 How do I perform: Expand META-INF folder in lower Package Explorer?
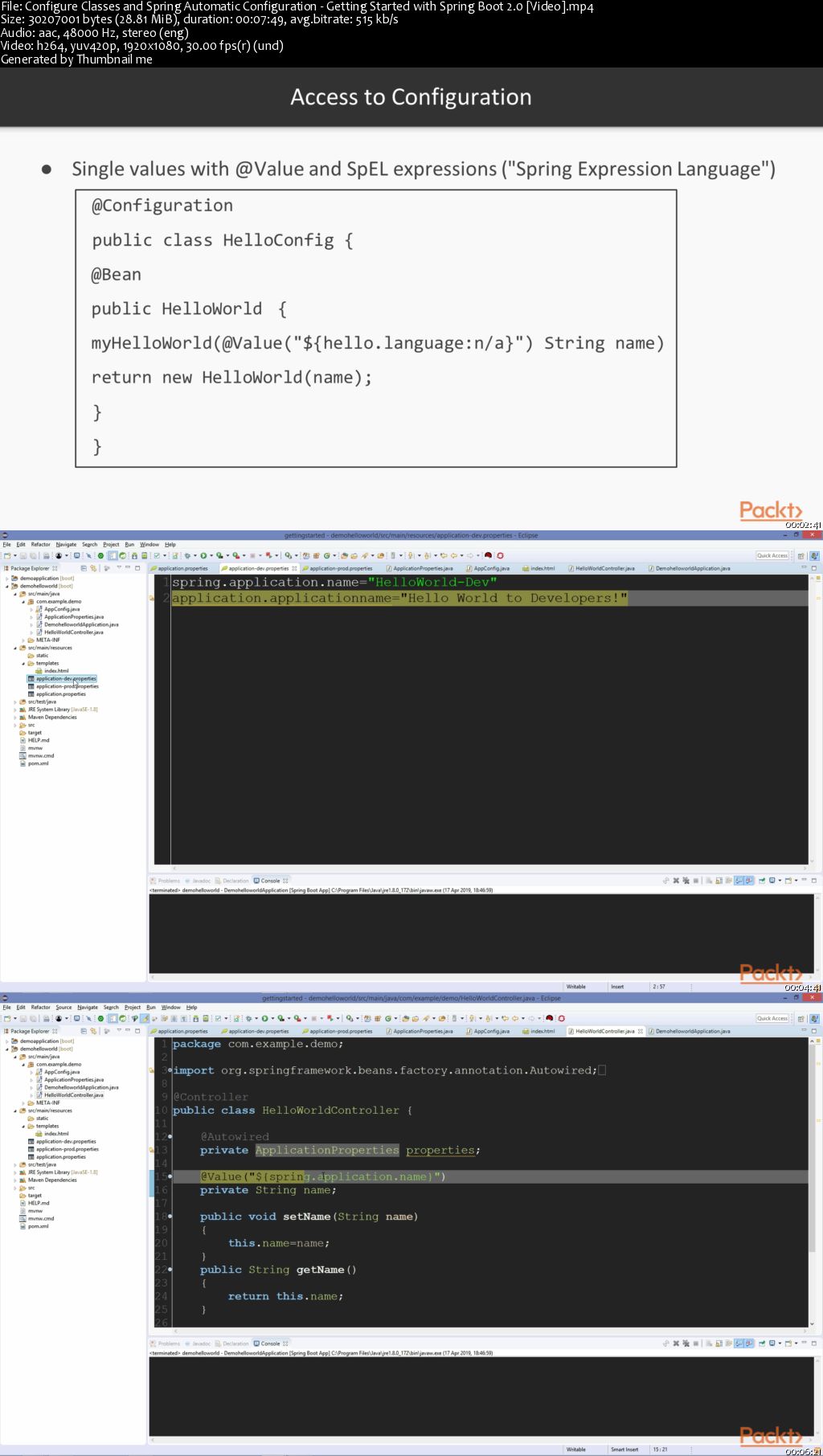pyautogui.click(x=23, y=1102)
